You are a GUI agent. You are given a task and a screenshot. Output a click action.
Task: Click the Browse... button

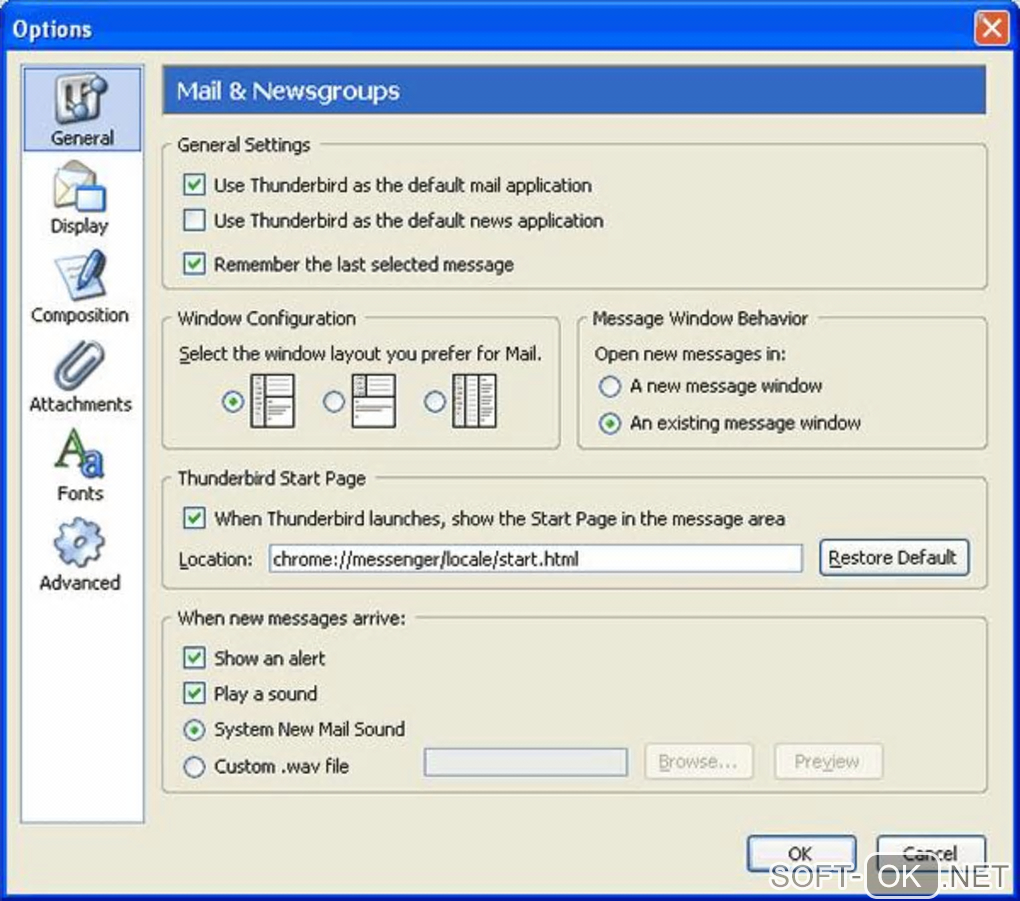pyautogui.click(x=699, y=761)
